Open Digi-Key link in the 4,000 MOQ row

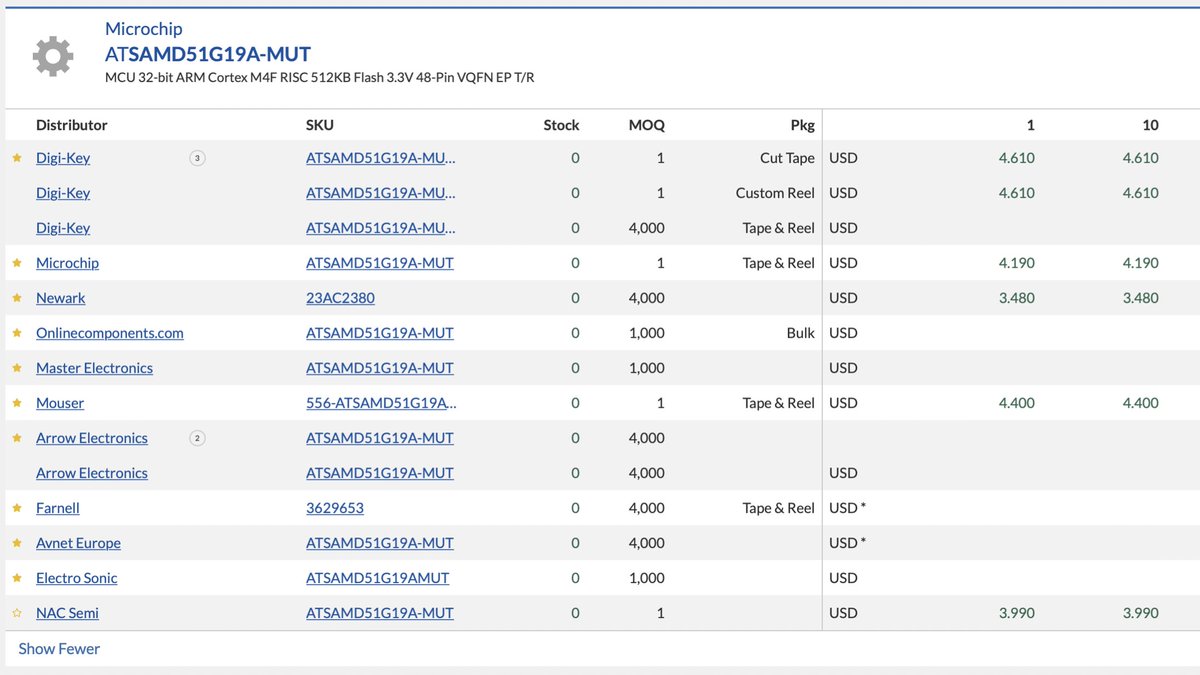click(63, 228)
